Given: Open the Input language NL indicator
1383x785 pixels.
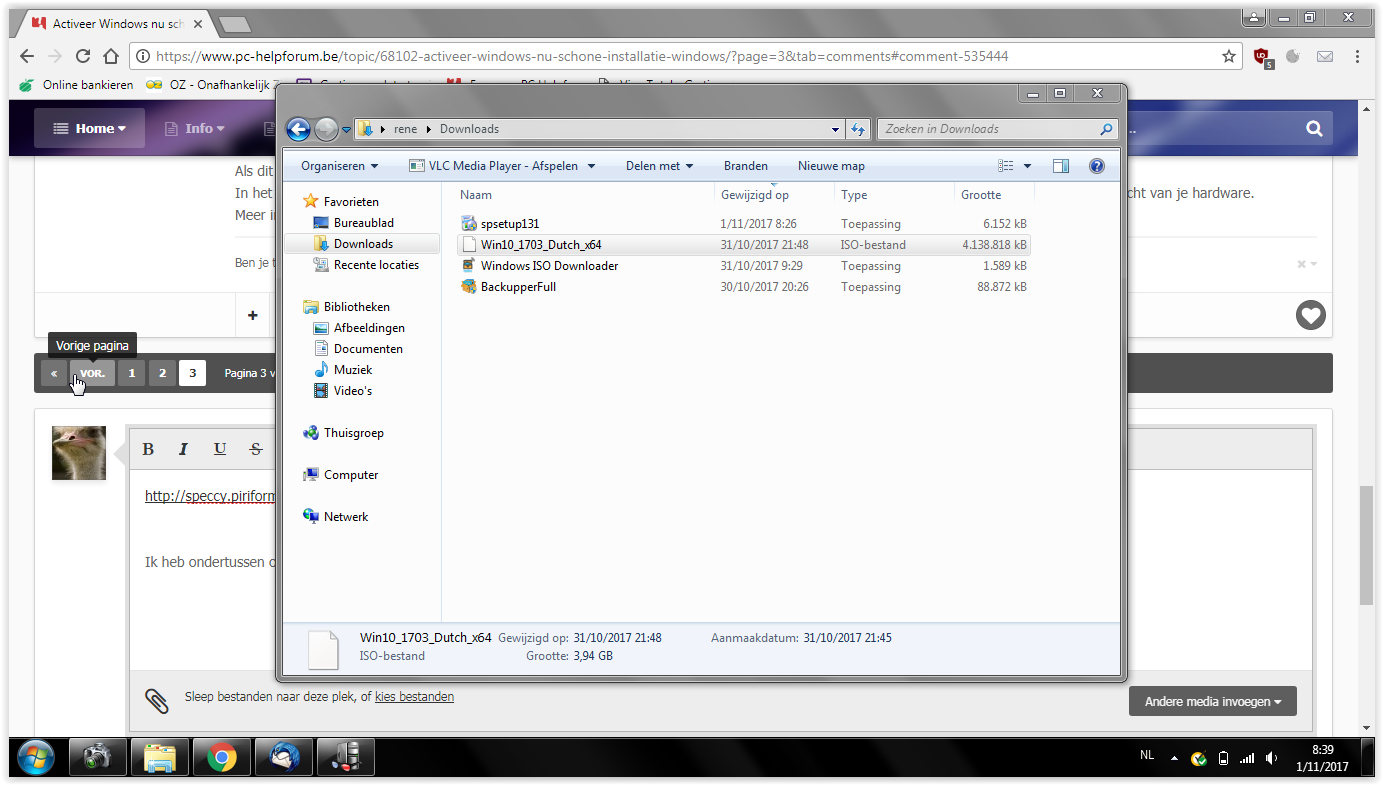Looking at the screenshot, I should pyautogui.click(x=1147, y=755).
